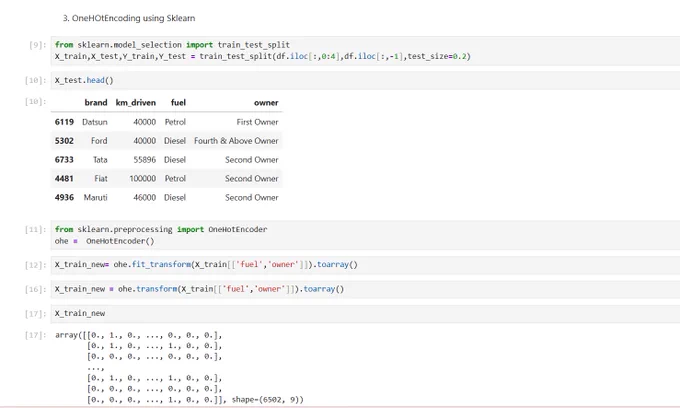This screenshot has height=408, width=680.
Task: Click the 'Petrol' cell in the Fiat row
Action: pos(175,179)
